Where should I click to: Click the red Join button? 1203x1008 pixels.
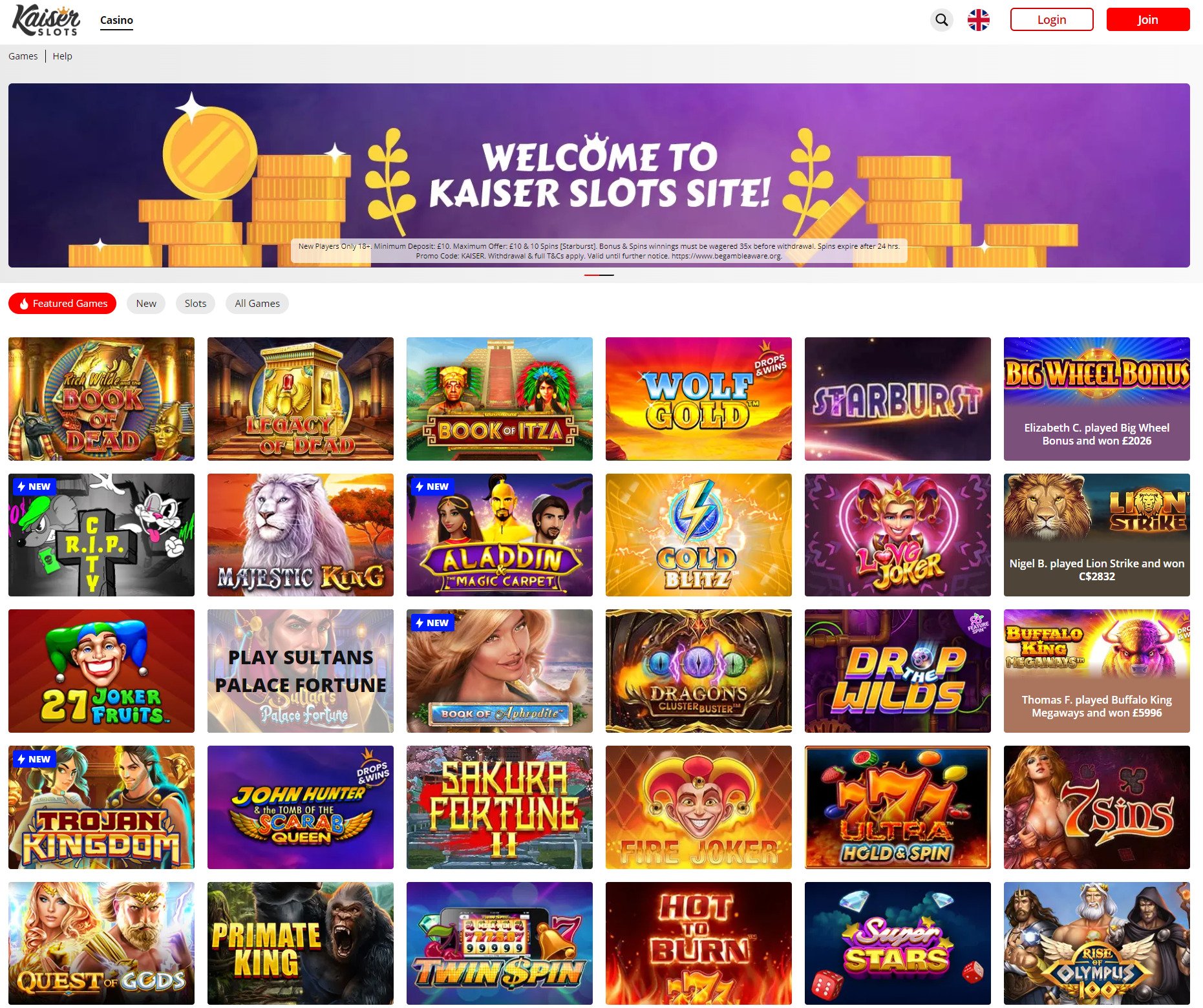[1148, 19]
